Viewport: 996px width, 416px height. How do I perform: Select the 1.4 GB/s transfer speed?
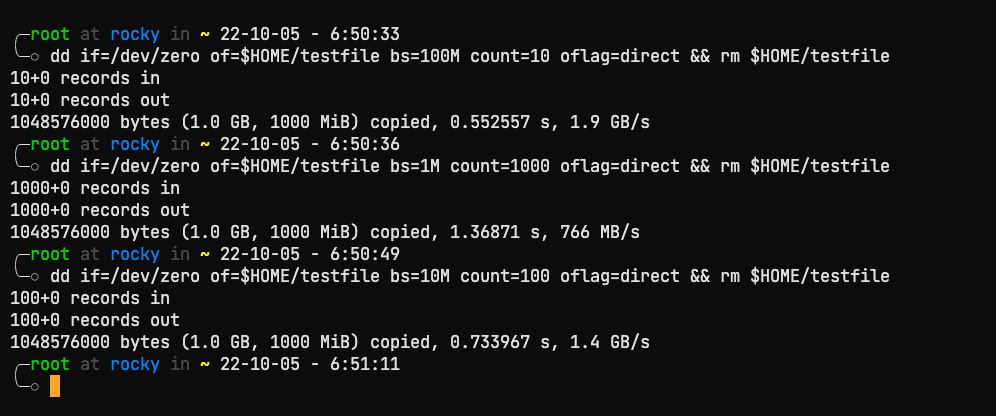coord(610,342)
